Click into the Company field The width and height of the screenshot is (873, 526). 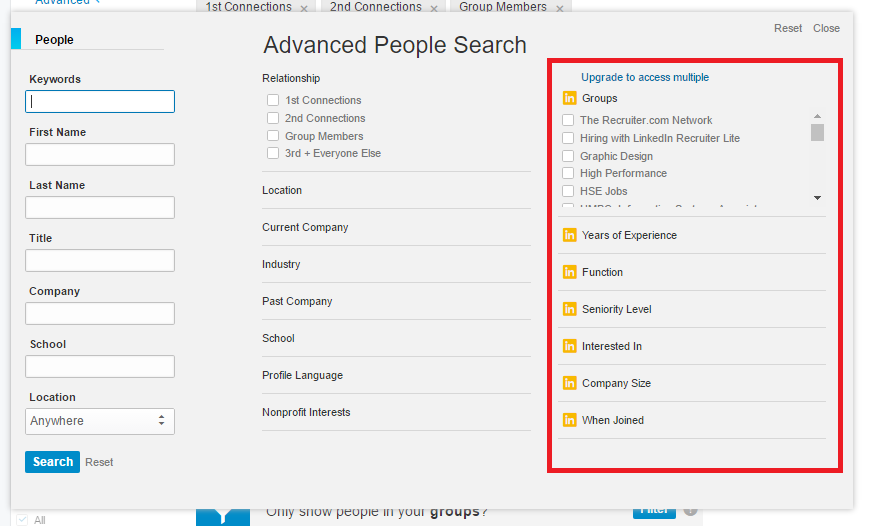pyautogui.click(x=100, y=313)
